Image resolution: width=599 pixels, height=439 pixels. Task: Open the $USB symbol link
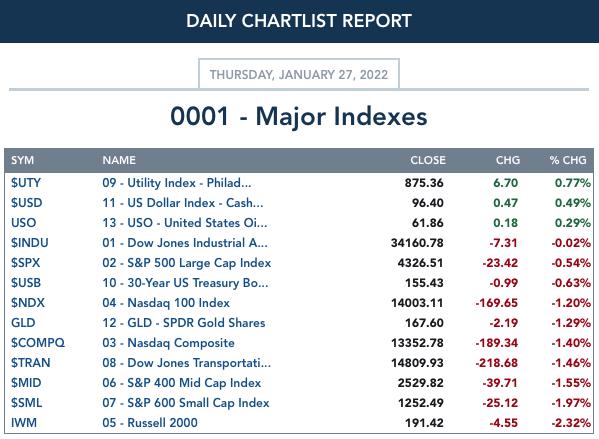pyautogui.click(x=26, y=283)
